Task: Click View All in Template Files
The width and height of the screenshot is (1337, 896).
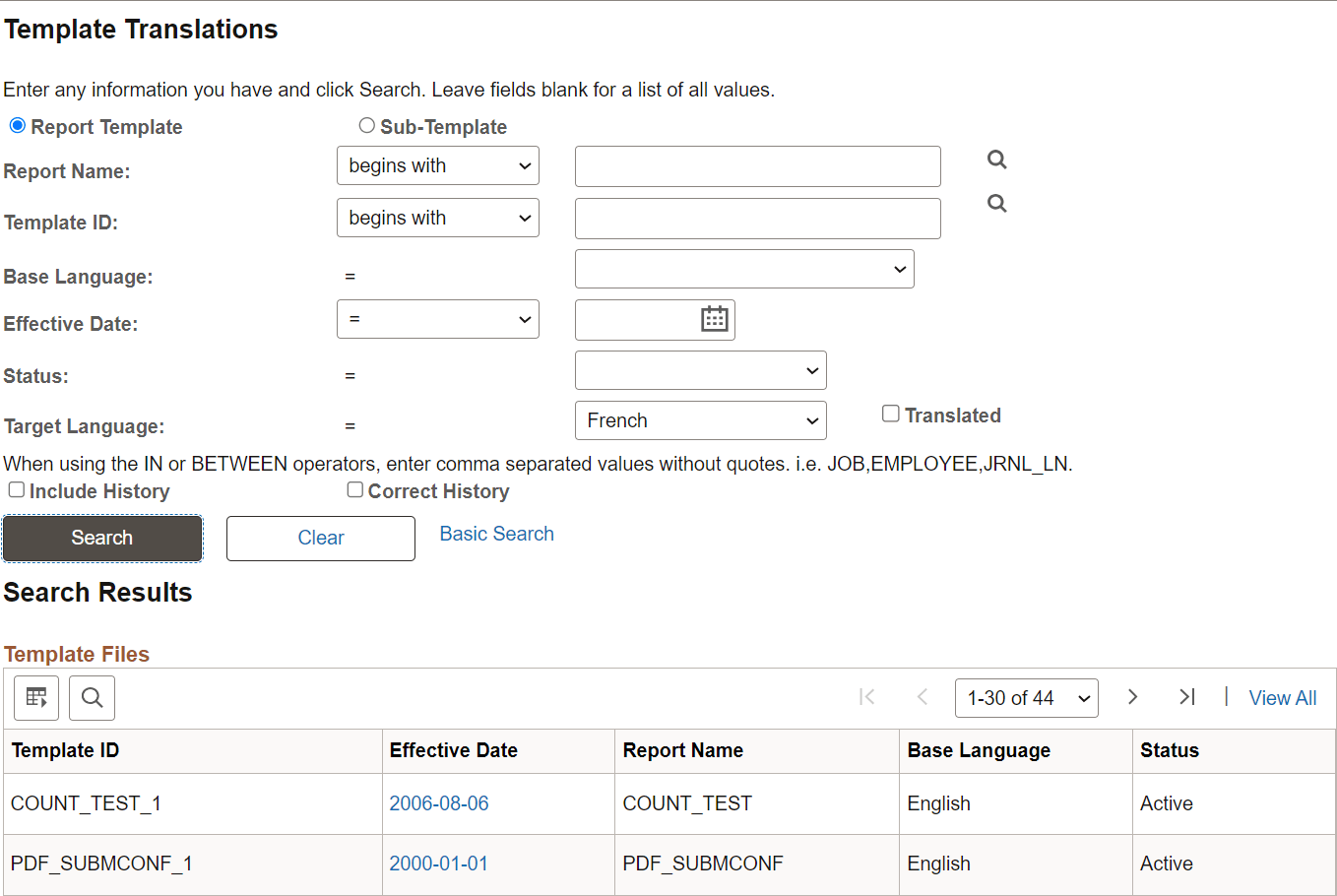Action: click(1282, 697)
